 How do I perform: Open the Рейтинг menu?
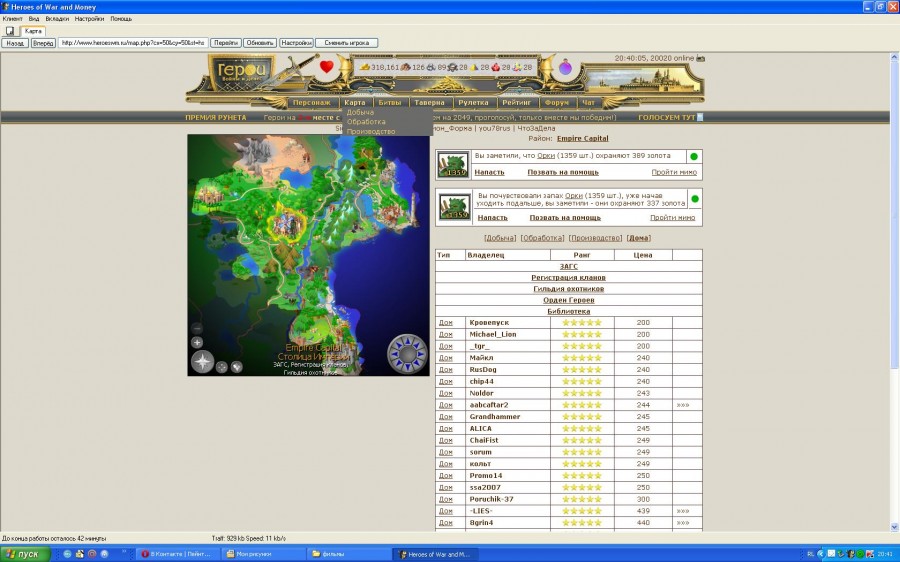(517, 103)
